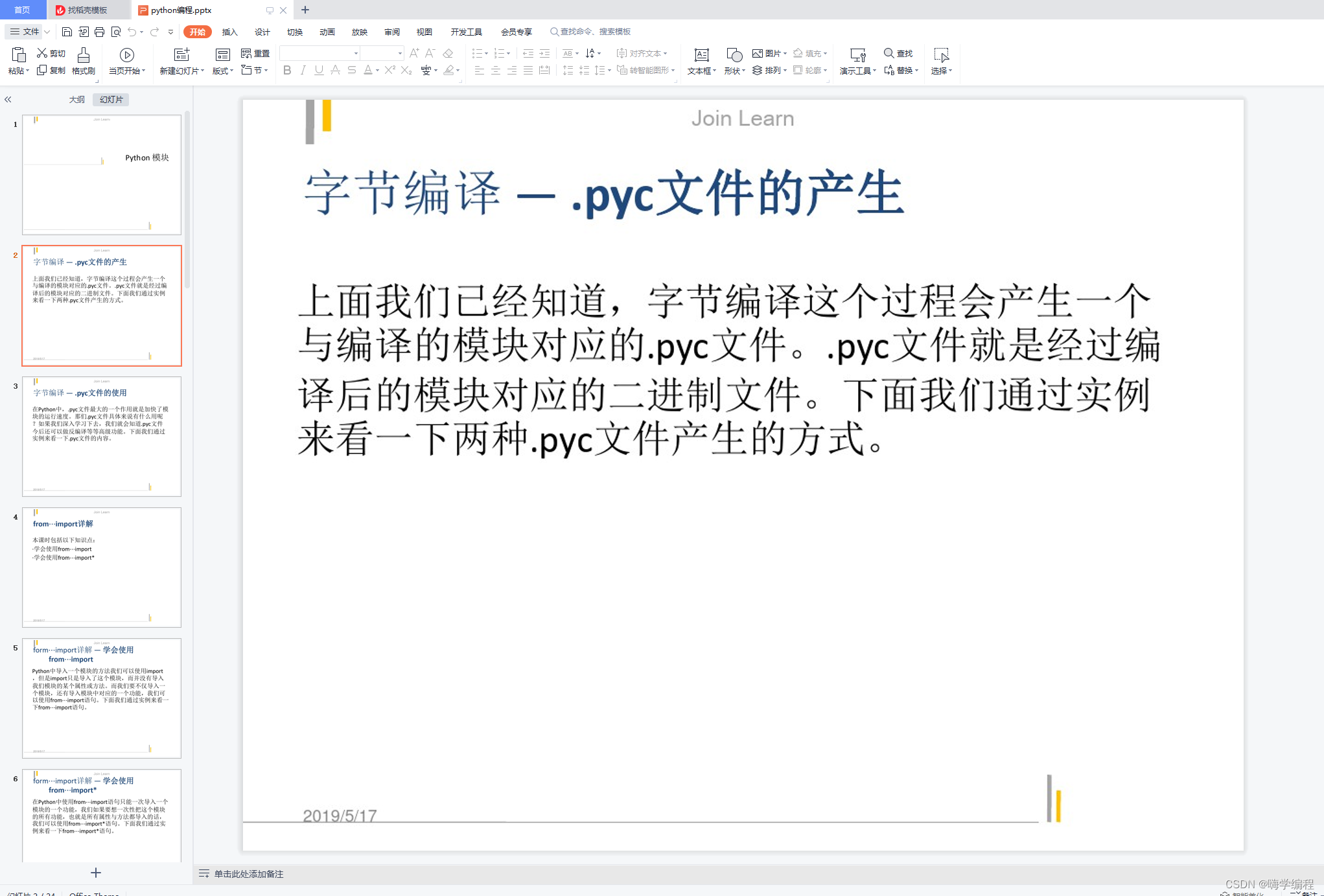This screenshot has width=1324, height=896.
Task: Open the Insert (插入) ribbon tab
Action: [x=230, y=32]
